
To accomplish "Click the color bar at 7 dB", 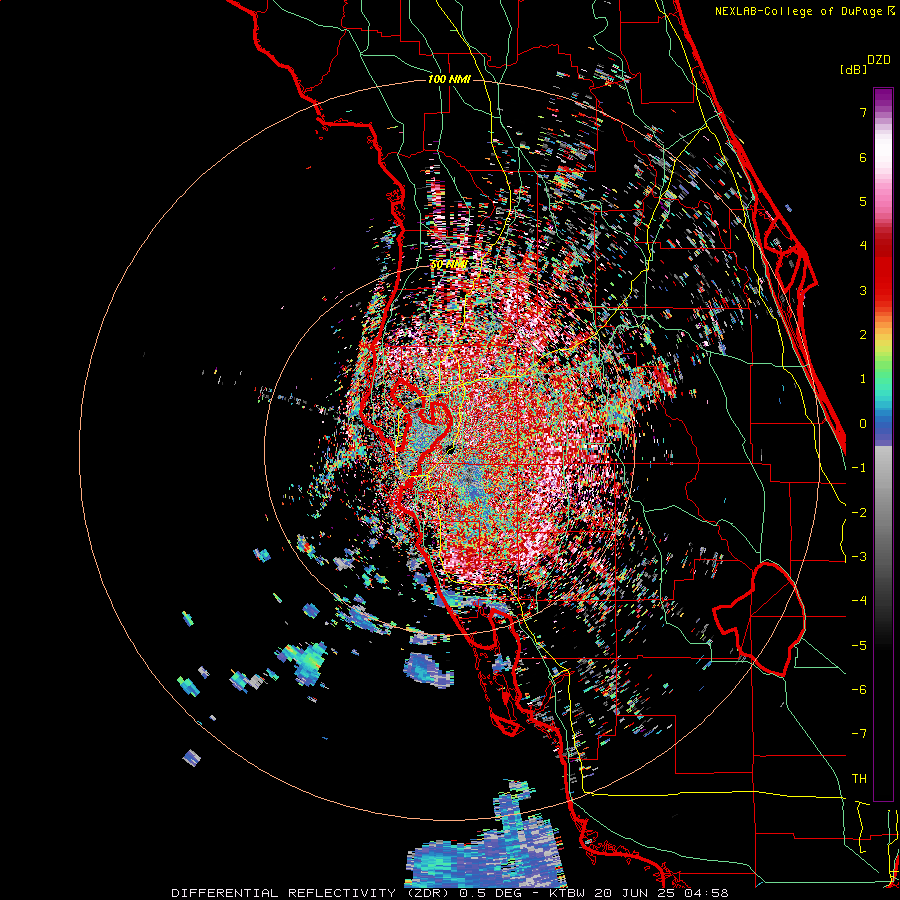I will 883,112.
